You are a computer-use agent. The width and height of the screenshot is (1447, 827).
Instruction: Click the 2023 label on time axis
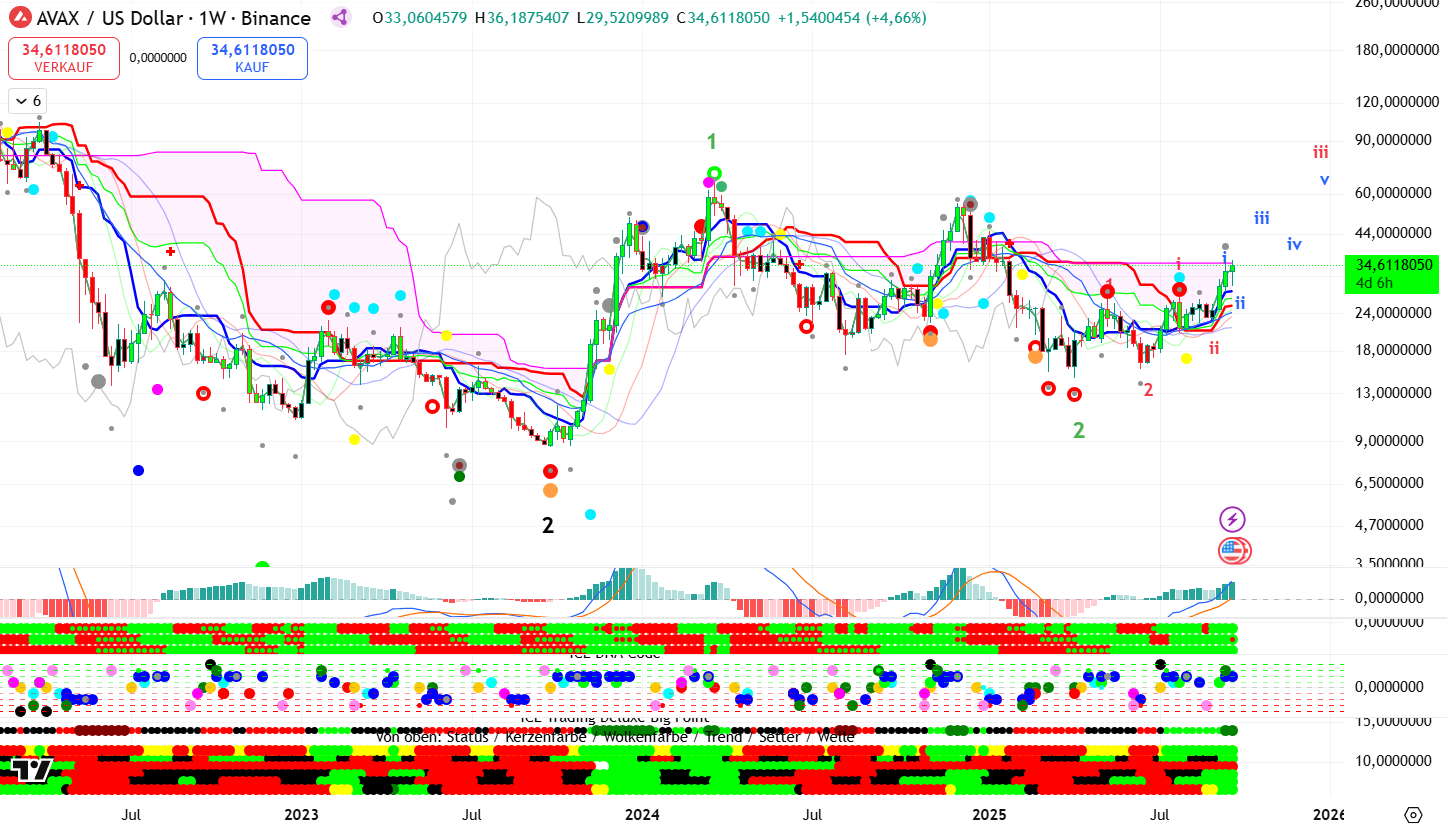[x=301, y=815]
